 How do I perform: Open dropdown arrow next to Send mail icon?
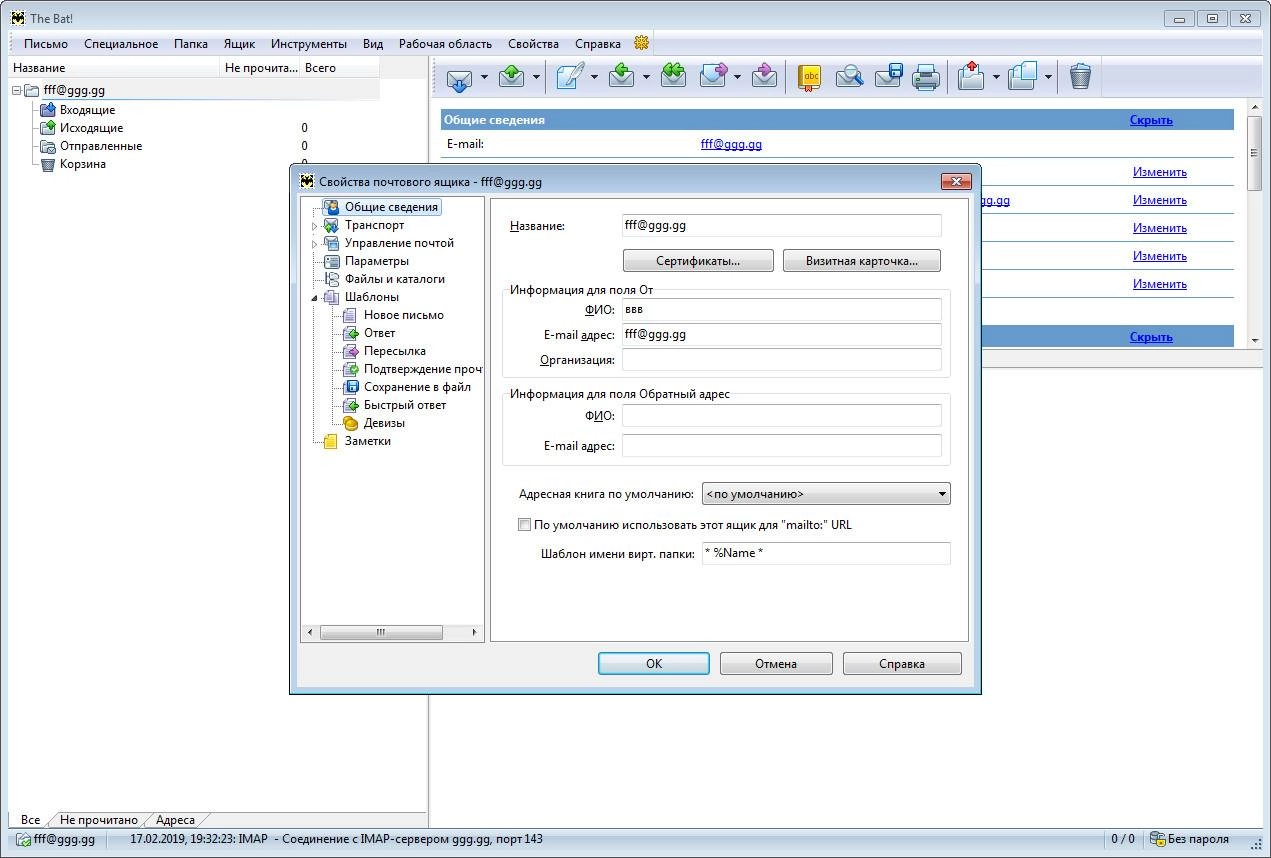click(536, 77)
